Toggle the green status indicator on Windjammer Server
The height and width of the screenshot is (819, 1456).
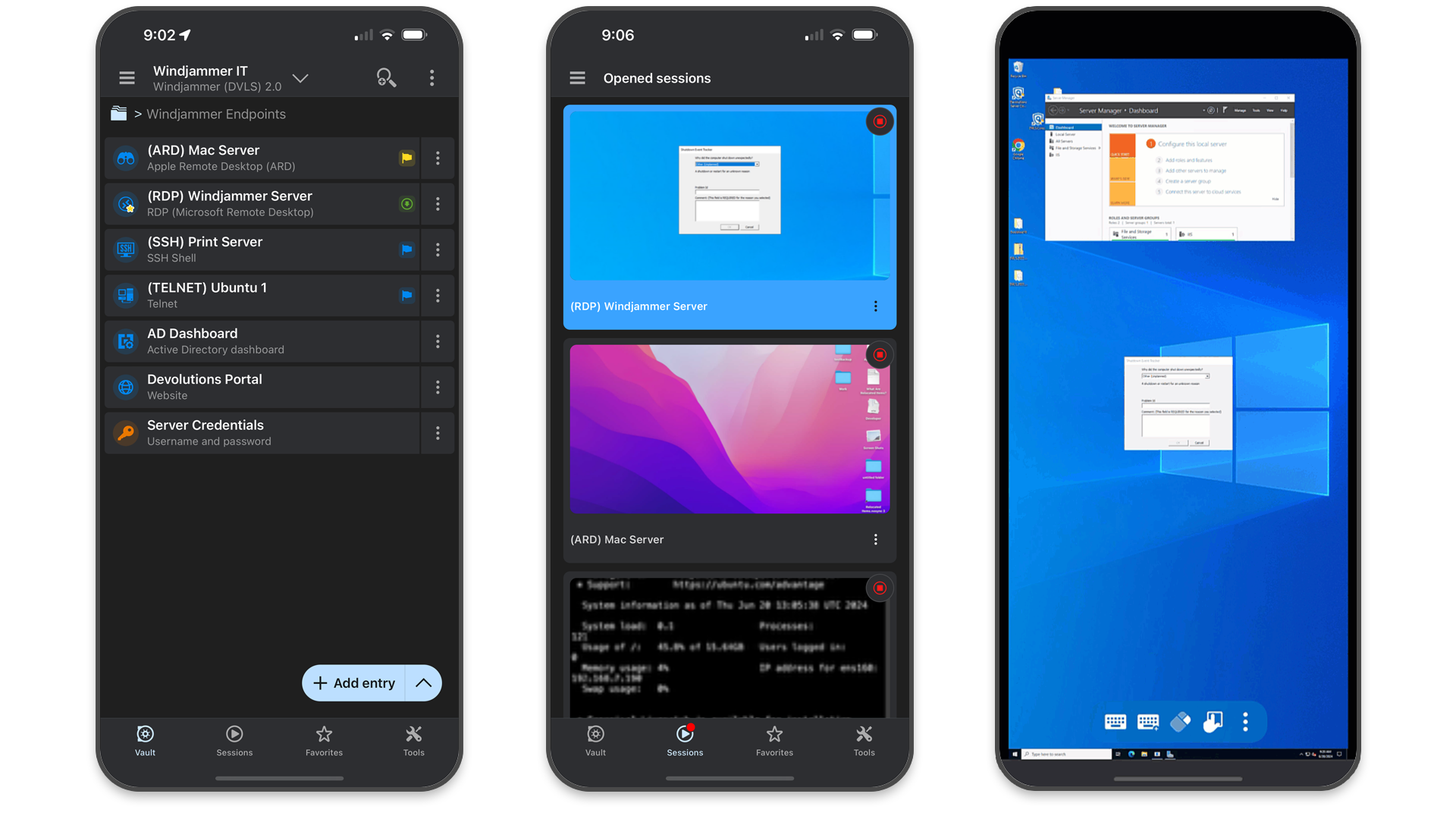406,204
